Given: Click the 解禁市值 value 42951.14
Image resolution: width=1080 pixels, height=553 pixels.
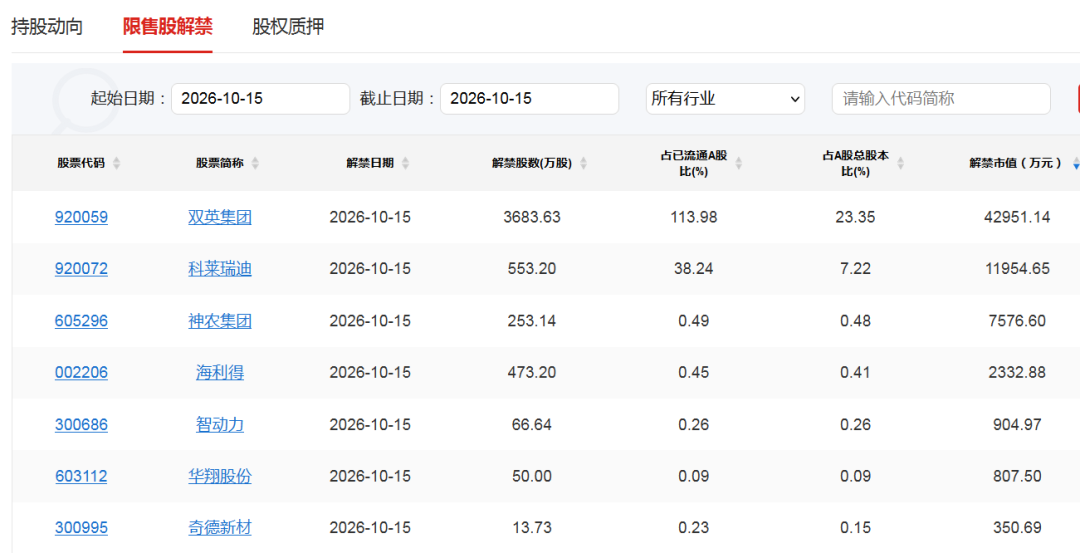Looking at the screenshot, I should point(1017,217).
